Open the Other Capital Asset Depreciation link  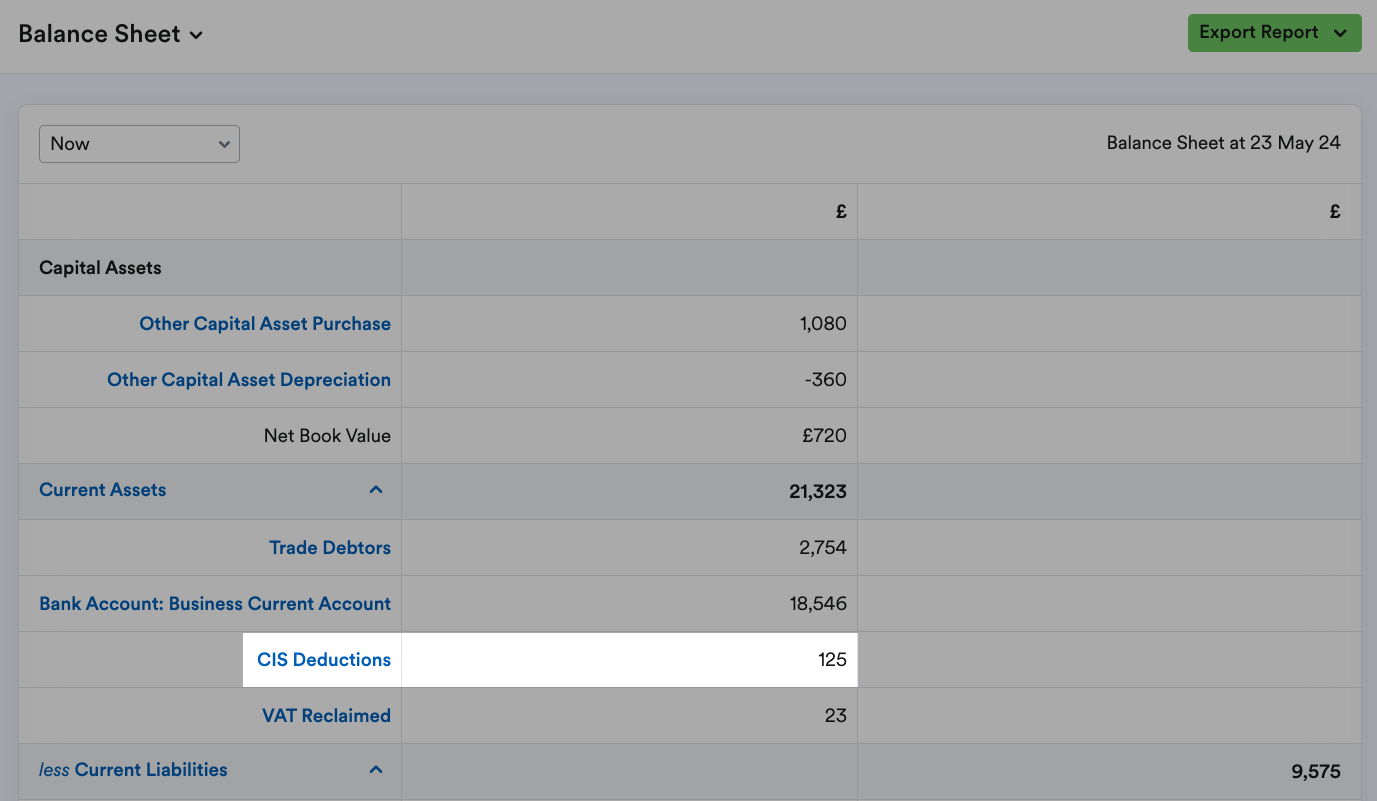pos(249,380)
